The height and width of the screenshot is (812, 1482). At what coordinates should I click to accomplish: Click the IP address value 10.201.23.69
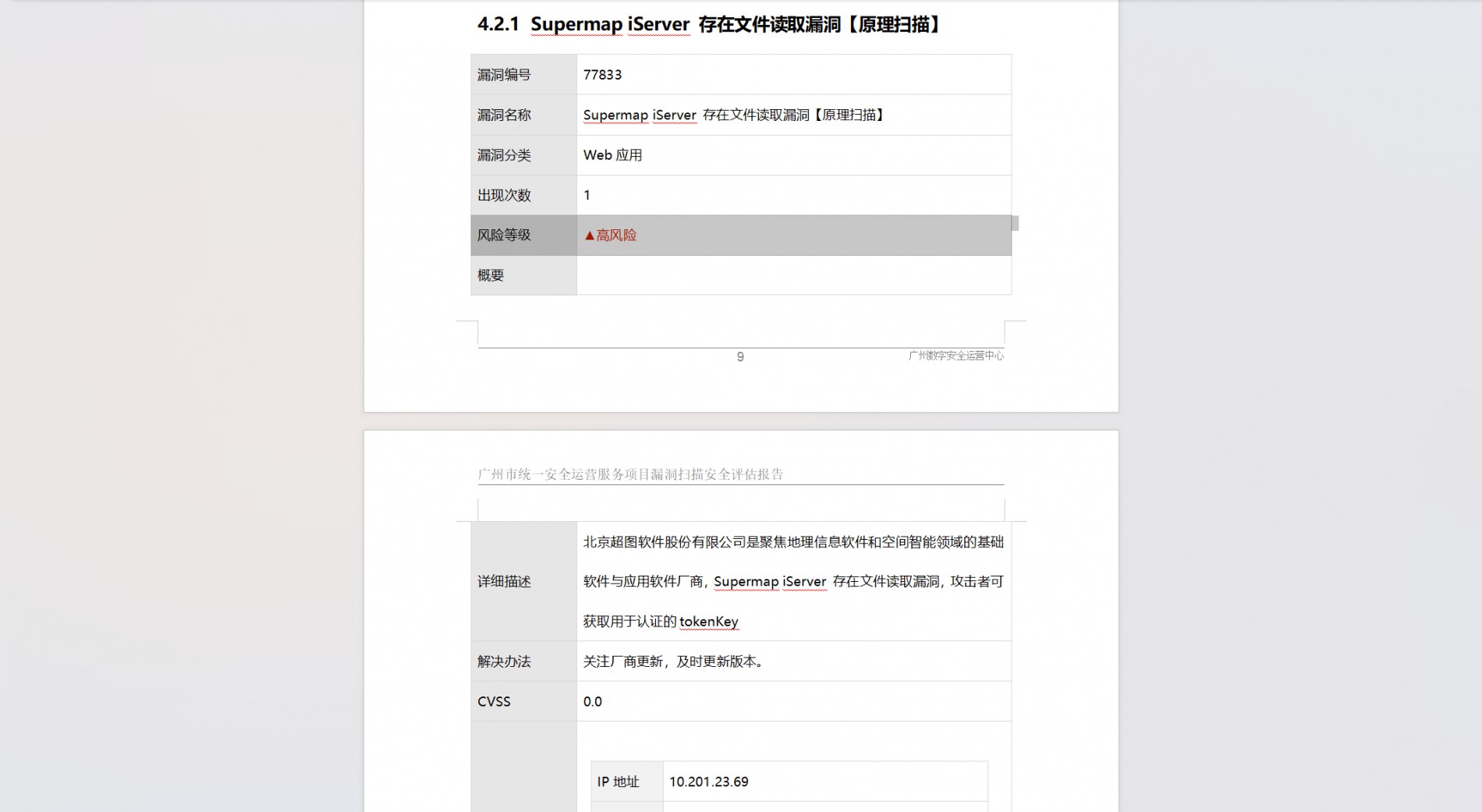[708, 782]
